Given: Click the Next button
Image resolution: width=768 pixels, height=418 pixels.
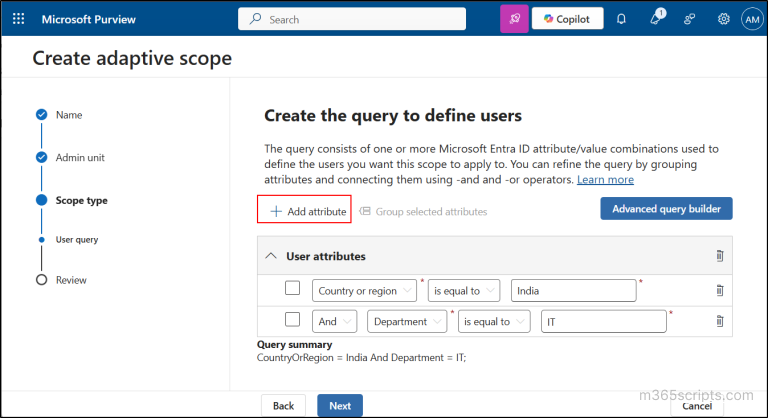Looking at the screenshot, I should [340, 406].
